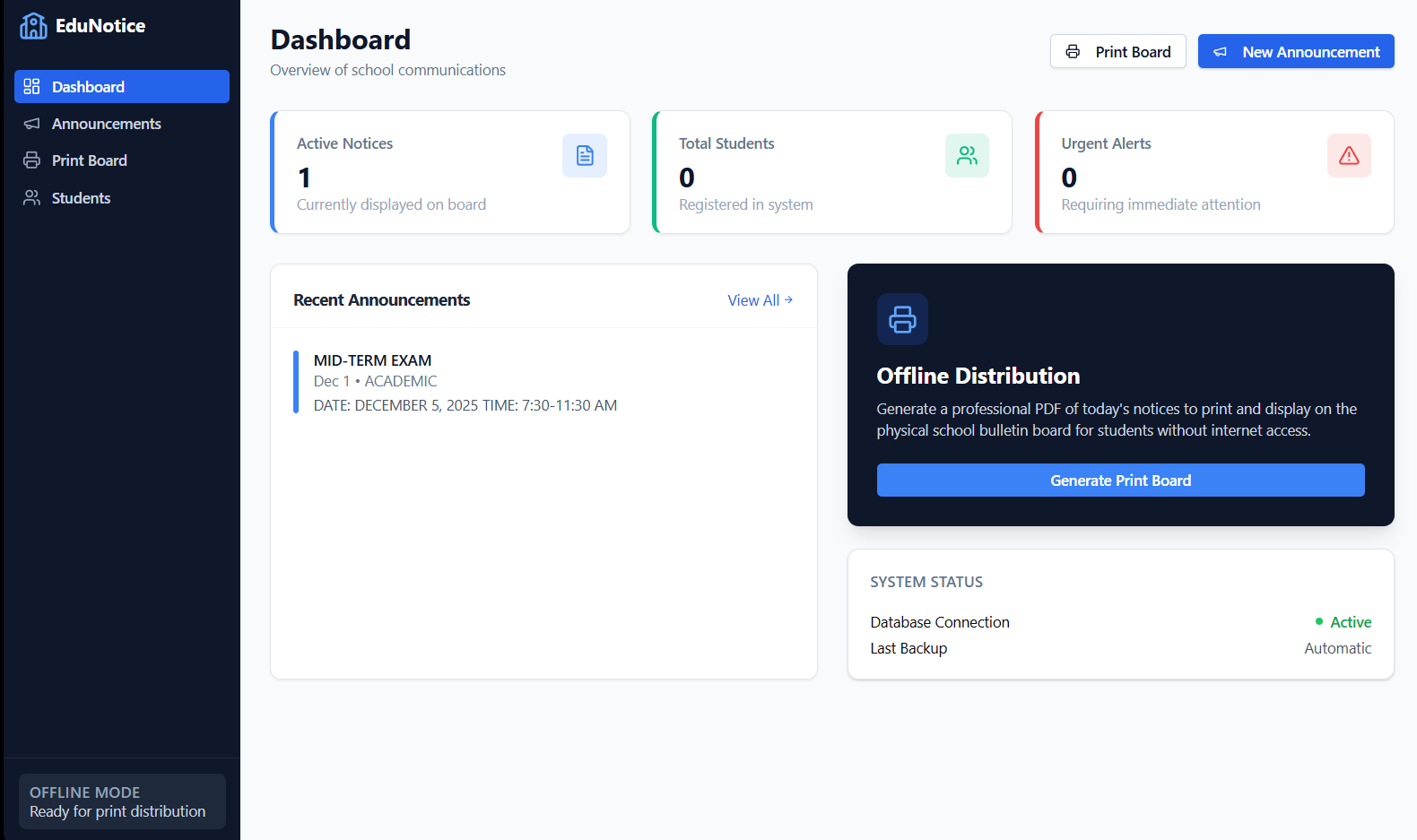Click the New Announcement button

[x=1296, y=51]
